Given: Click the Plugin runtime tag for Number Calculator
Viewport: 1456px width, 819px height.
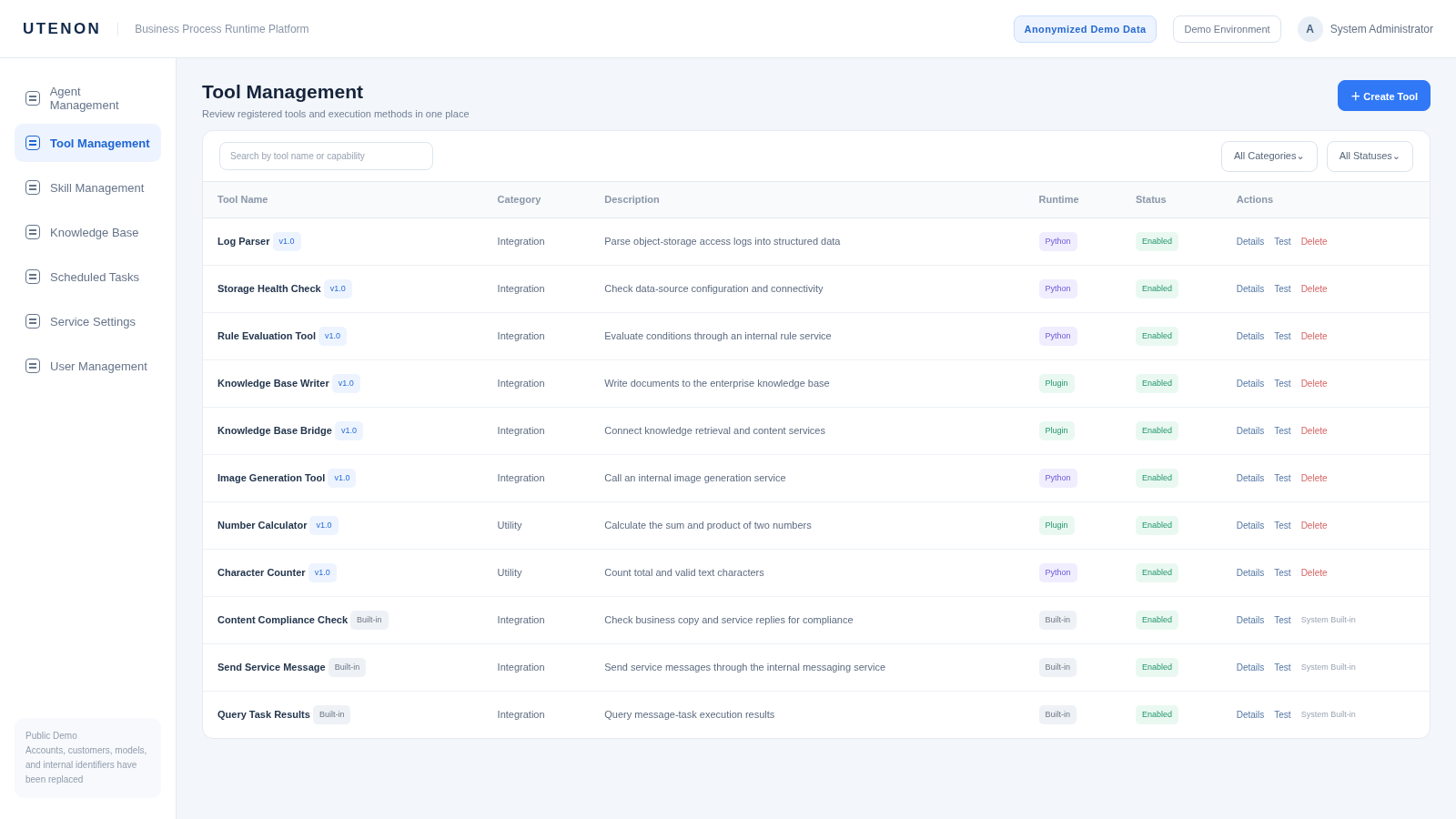Looking at the screenshot, I should pyautogui.click(x=1057, y=525).
